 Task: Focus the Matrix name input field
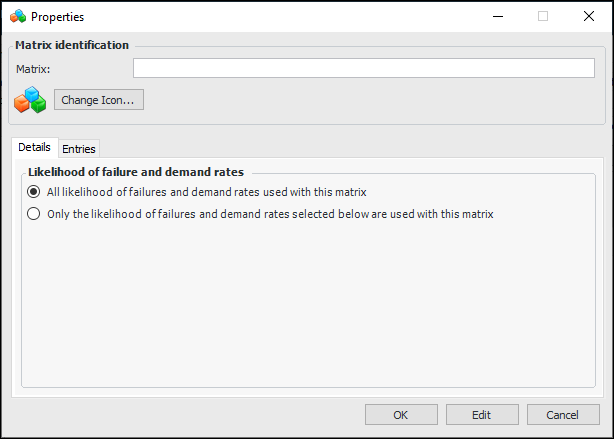pos(363,68)
